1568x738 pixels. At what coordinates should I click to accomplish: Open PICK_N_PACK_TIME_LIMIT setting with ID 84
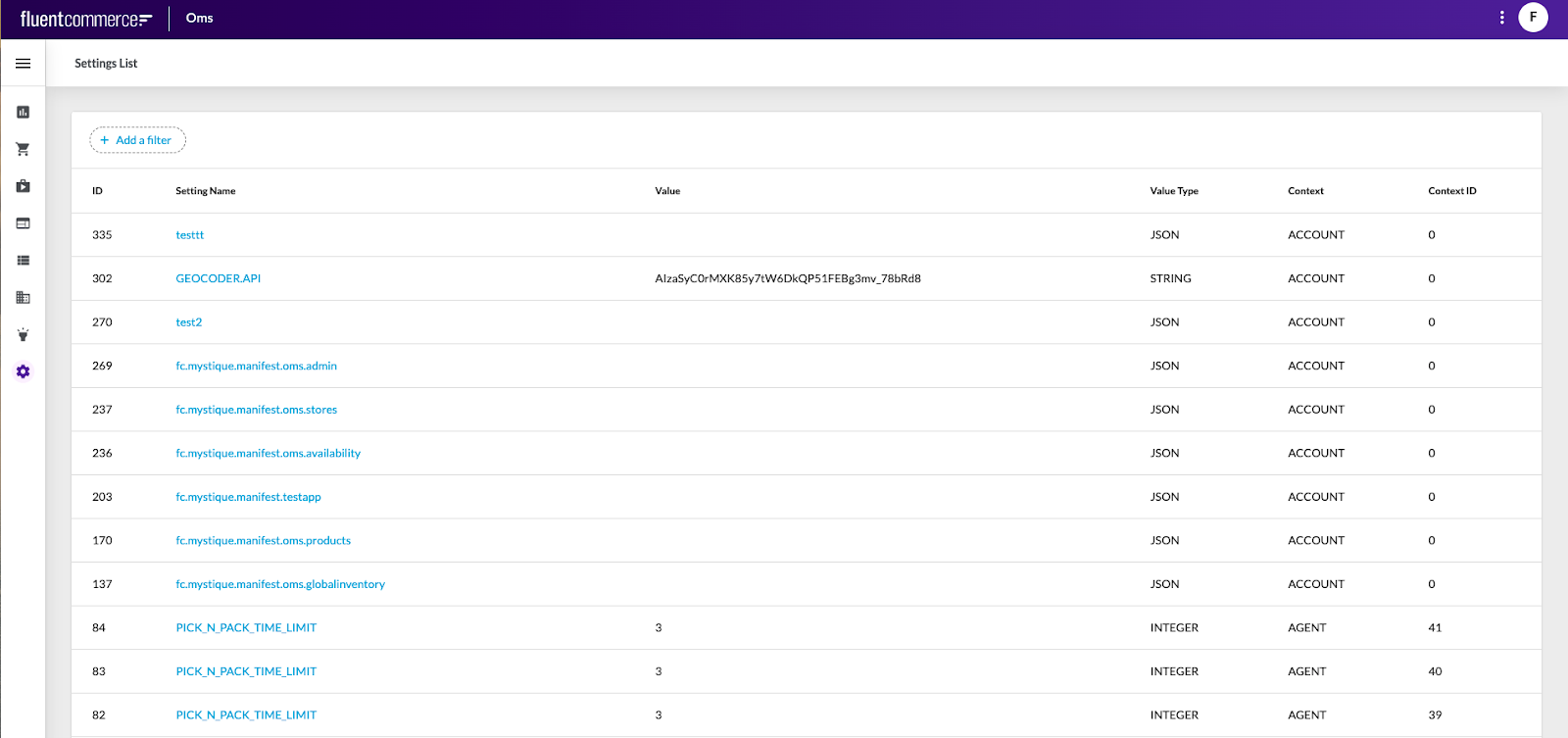pyautogui.click(x=246, y=628)
